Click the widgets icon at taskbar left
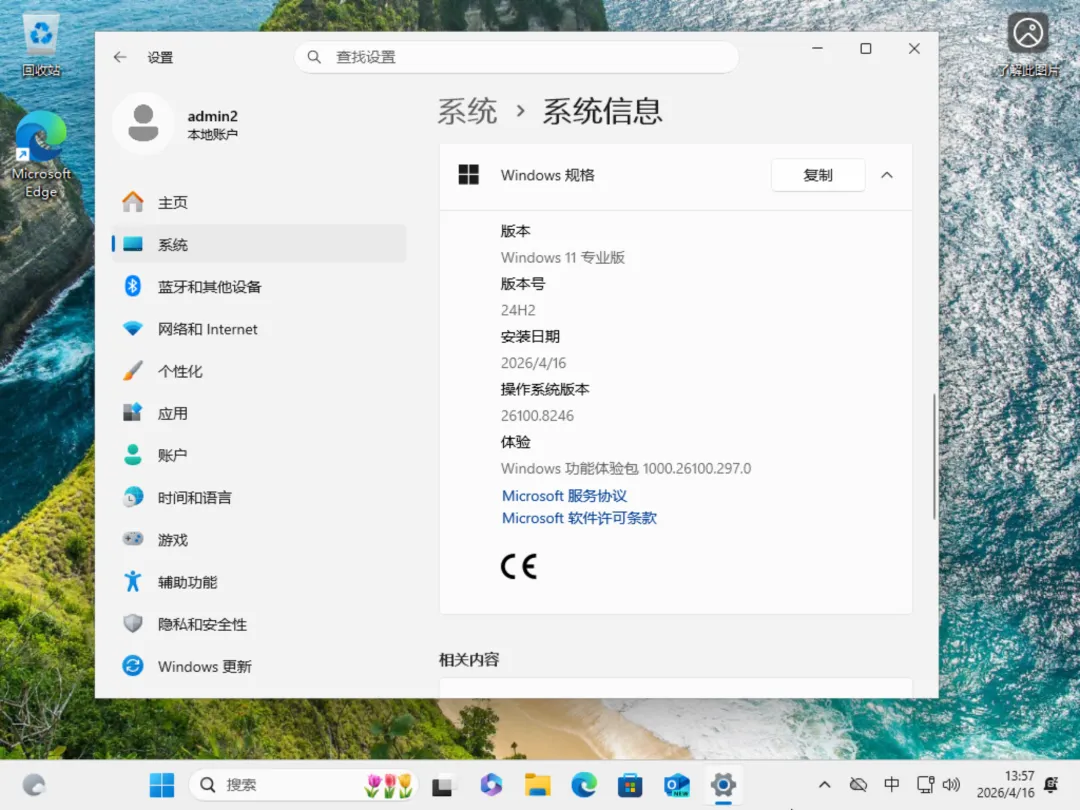This screenshot has width=1080, height=810. 34,785
